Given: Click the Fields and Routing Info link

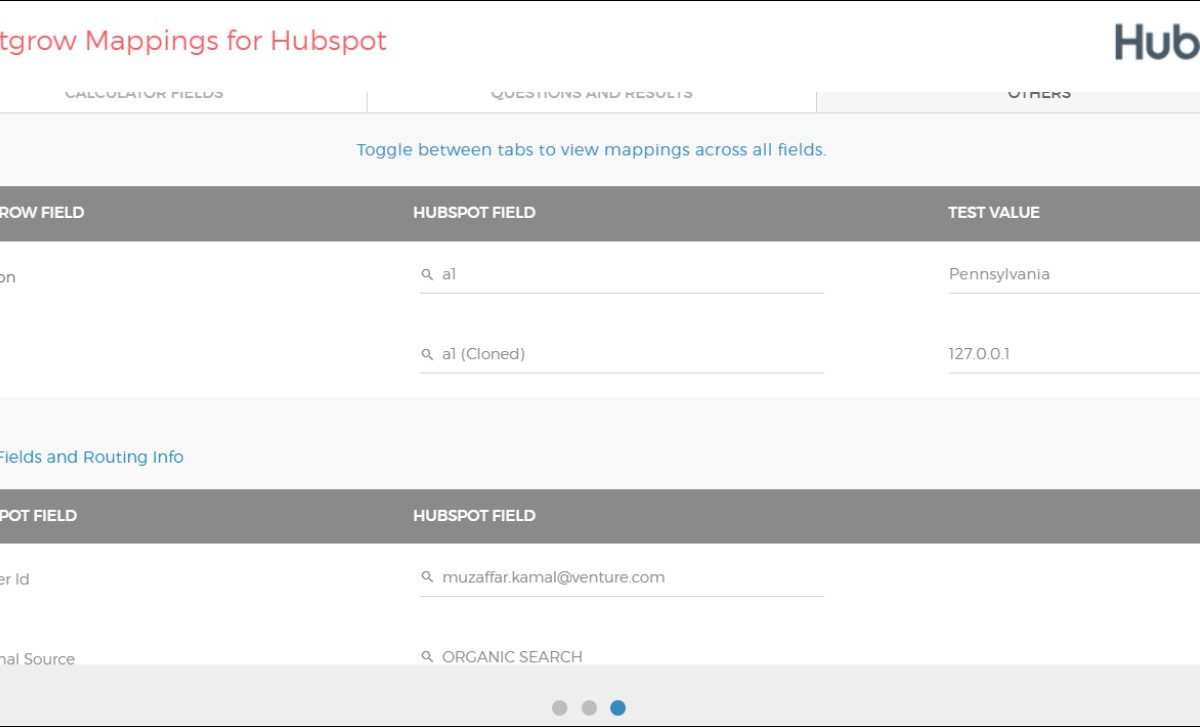Looking at the screenshot, I should click(90, 457).
